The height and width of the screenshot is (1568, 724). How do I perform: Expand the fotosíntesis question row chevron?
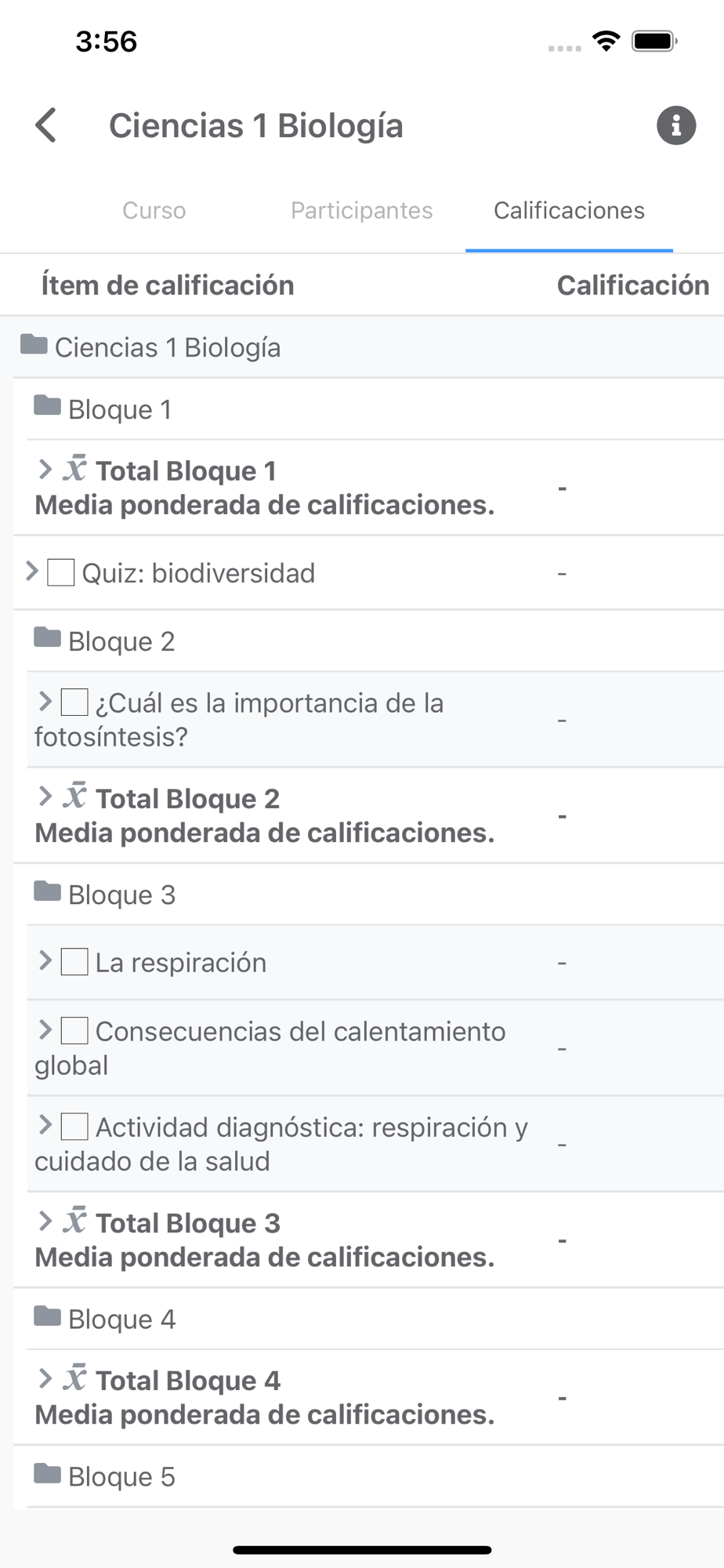(45, 701)
